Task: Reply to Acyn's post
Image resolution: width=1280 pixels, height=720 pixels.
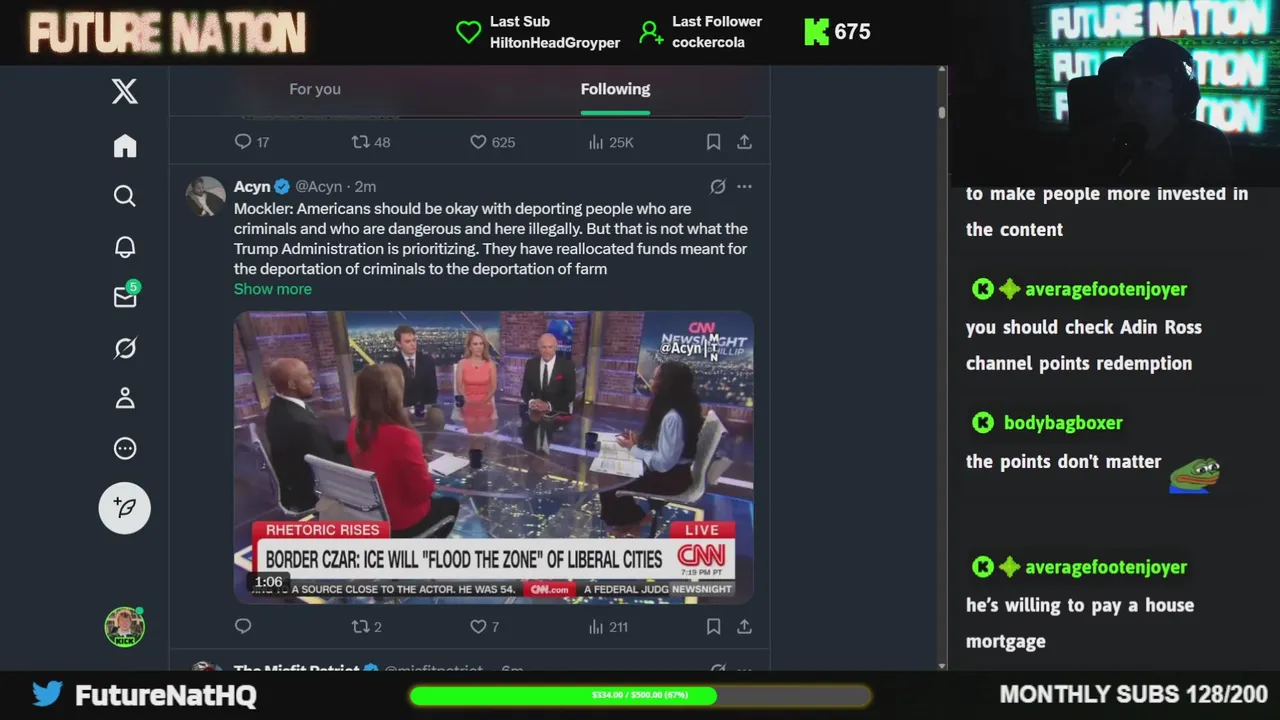Action: click(243, 627)
